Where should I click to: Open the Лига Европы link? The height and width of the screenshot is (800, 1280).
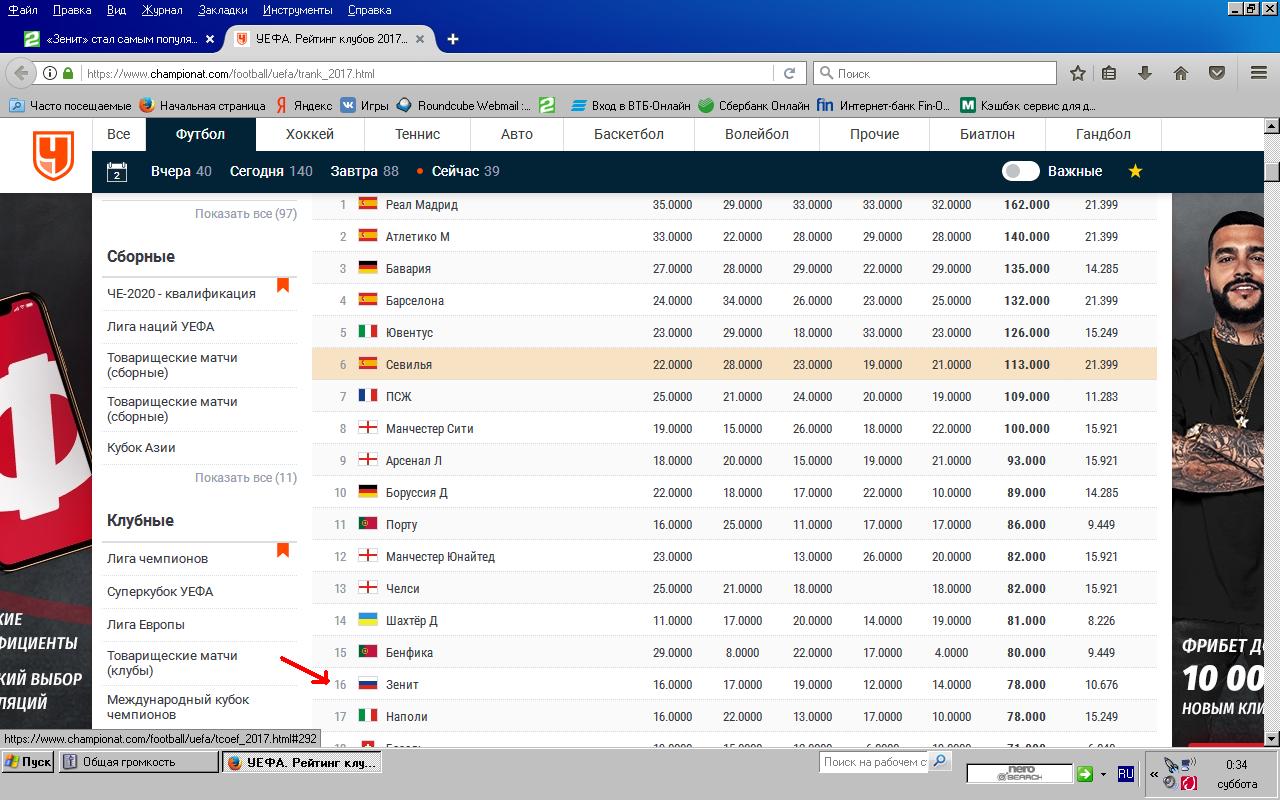146,624
